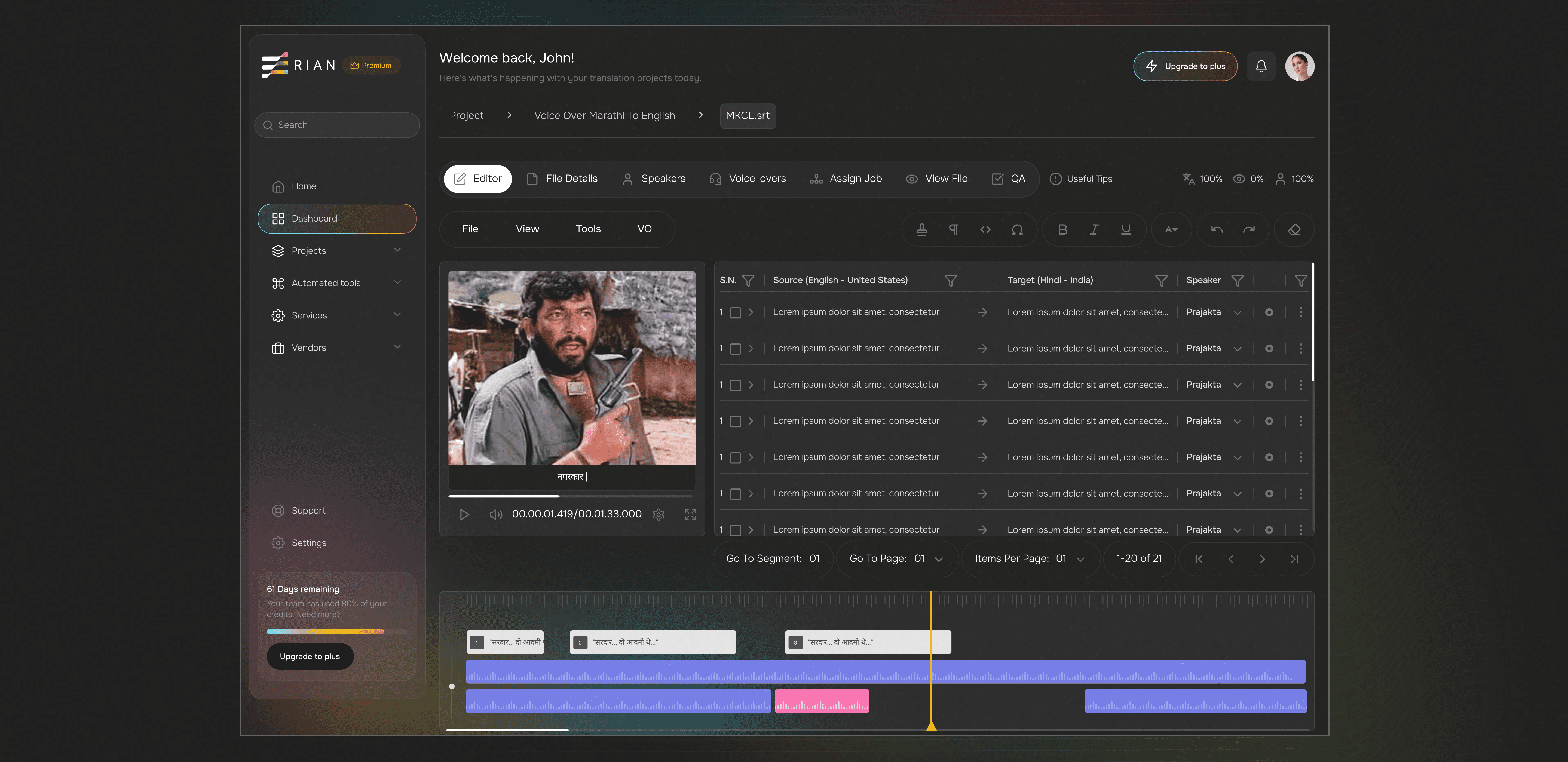1568x762 pixels.
Task: Tick the third segment row checkbox
Action: 735,385
